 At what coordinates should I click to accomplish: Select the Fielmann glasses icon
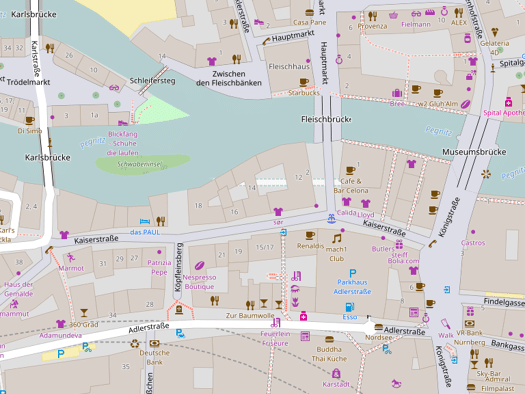coord(416,14)
